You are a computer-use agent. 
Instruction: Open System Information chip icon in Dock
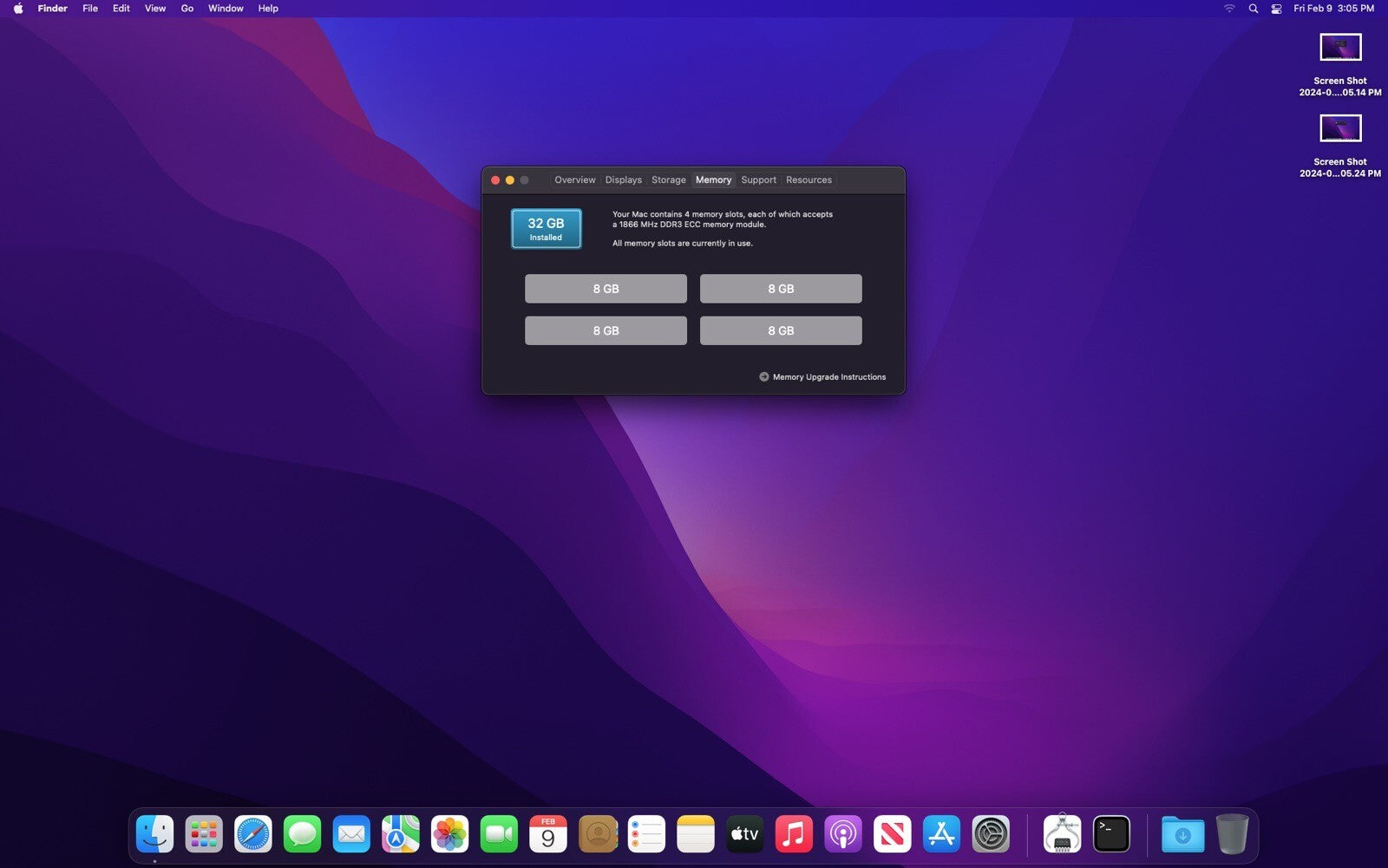click(1062, 834)
